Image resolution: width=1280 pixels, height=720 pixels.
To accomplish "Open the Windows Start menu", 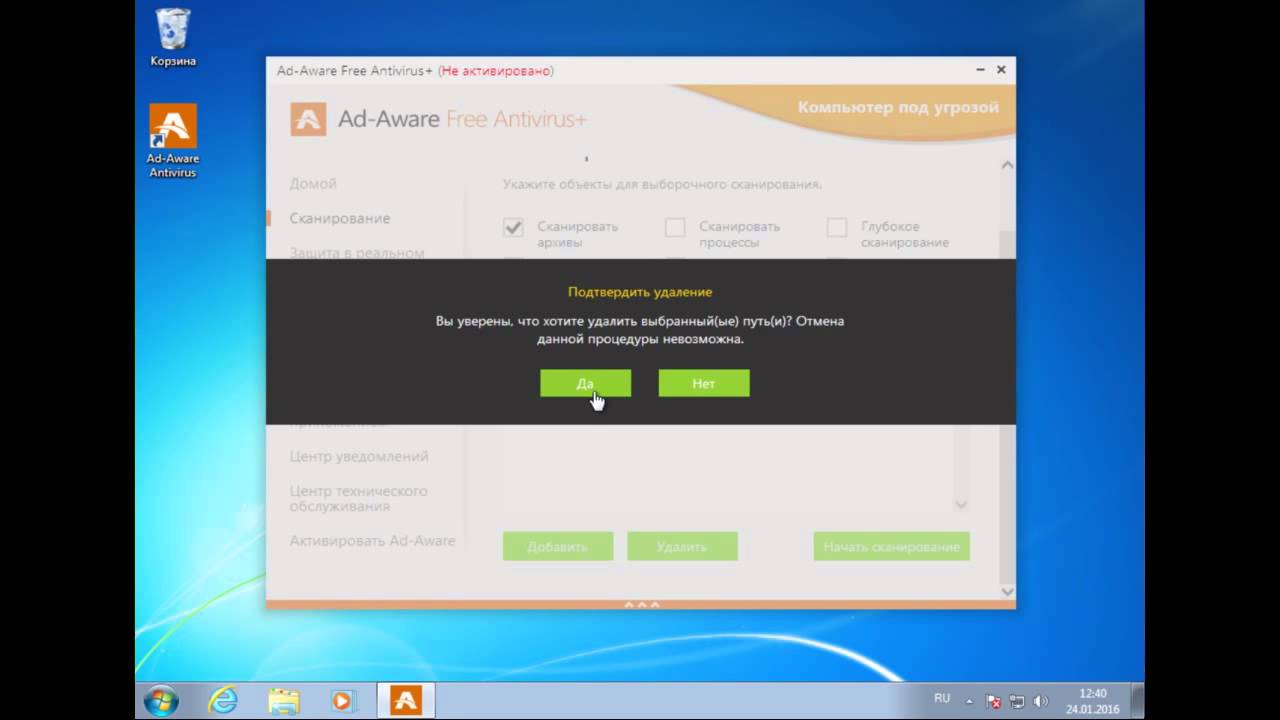I will [161, 701].
